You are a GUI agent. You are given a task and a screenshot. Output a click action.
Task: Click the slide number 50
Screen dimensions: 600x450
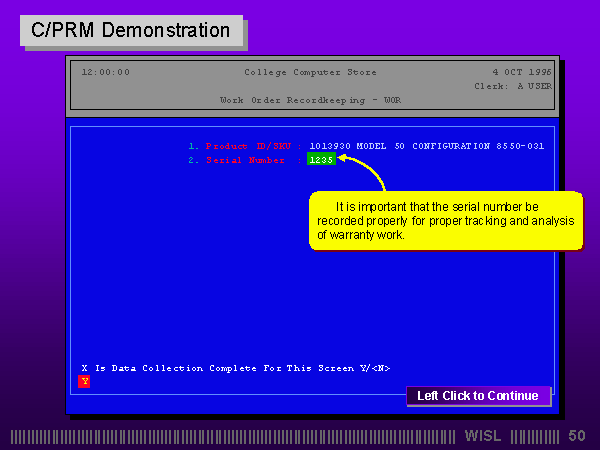577,436
